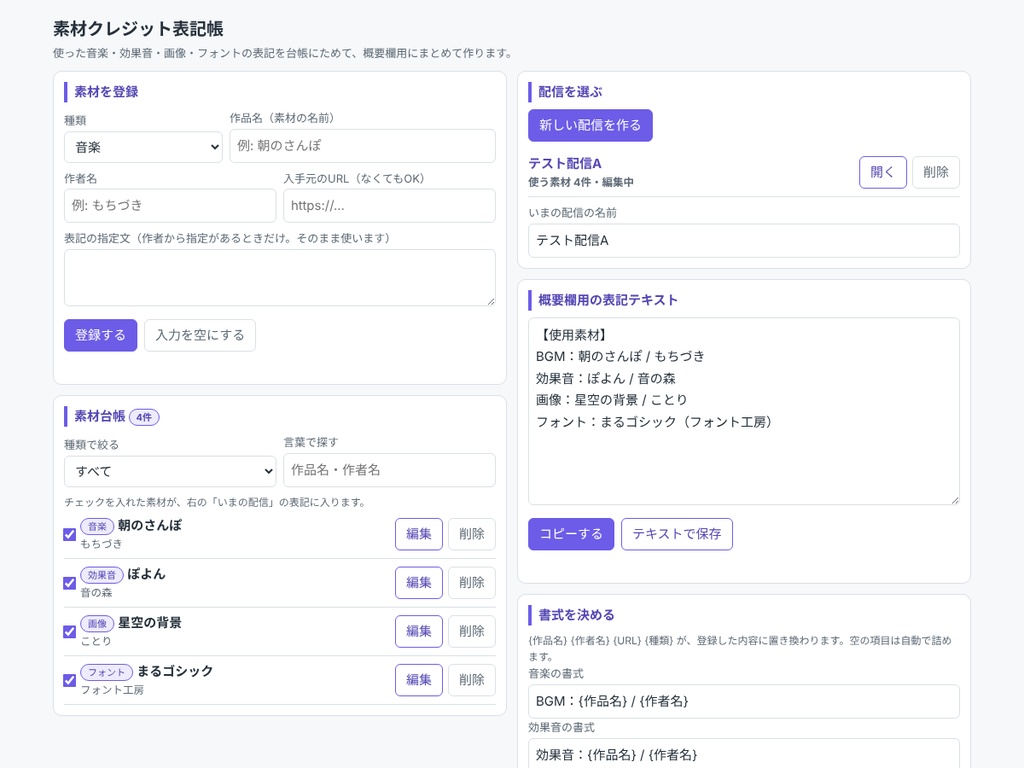The image size is (1024, 768).
Task: Delete the まるゴシック entry
Action: click(x=472, y=680)
